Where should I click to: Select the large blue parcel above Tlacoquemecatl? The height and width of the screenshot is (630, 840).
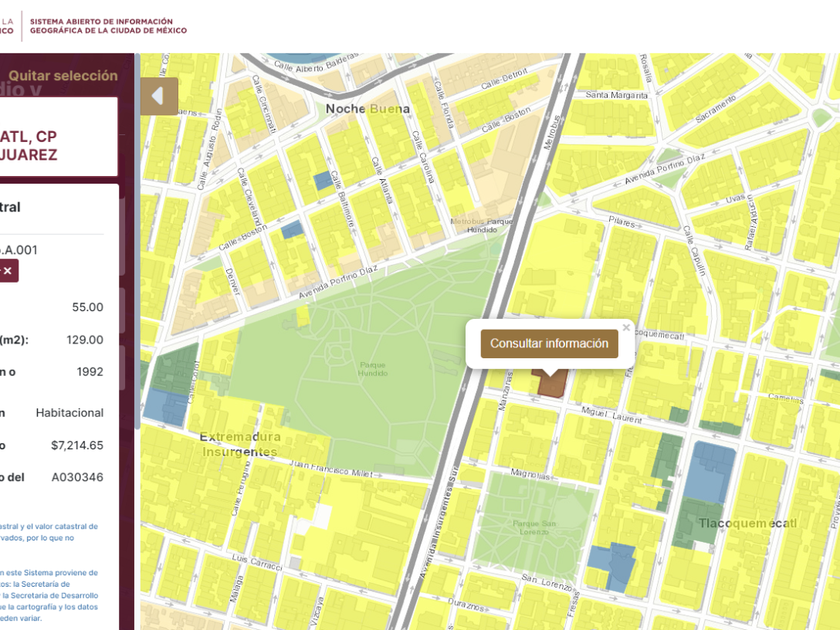(713, 473)
